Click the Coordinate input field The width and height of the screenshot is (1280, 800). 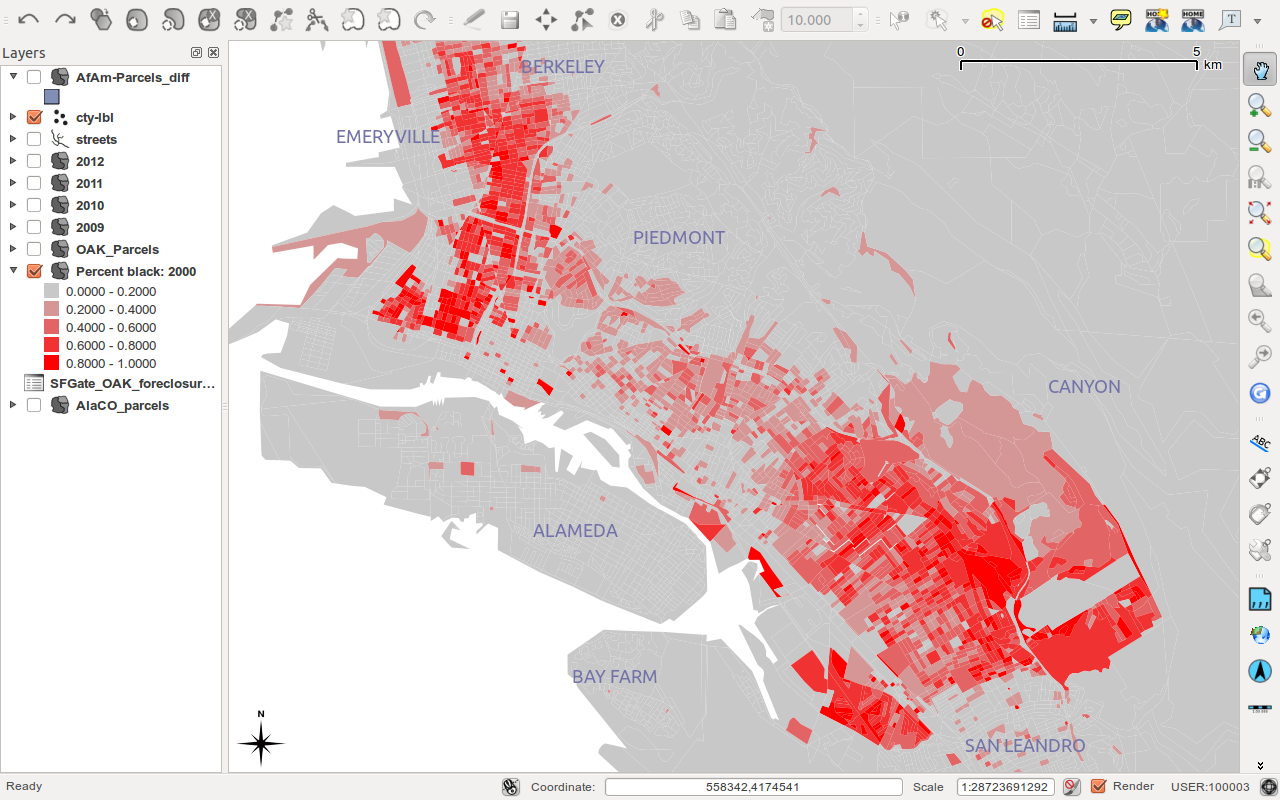coord(754,787)
